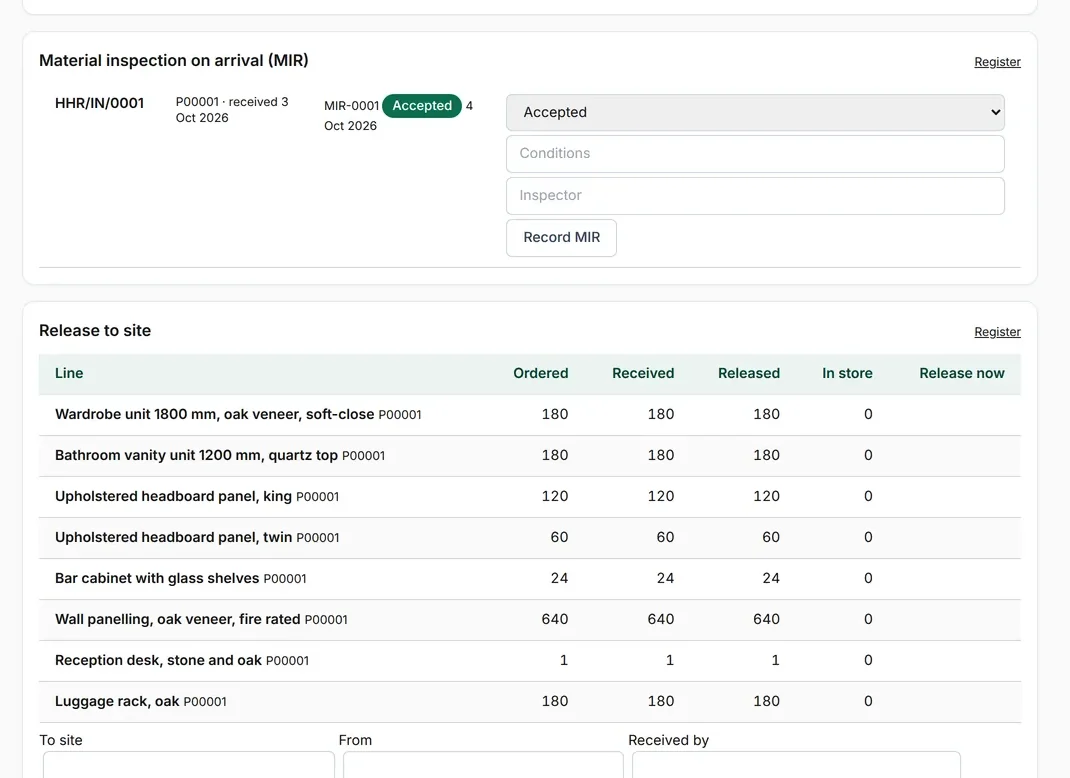This screenshot has width=1070, height=778.
Task: Click the Conditions input field
Action: coord(755,154)
